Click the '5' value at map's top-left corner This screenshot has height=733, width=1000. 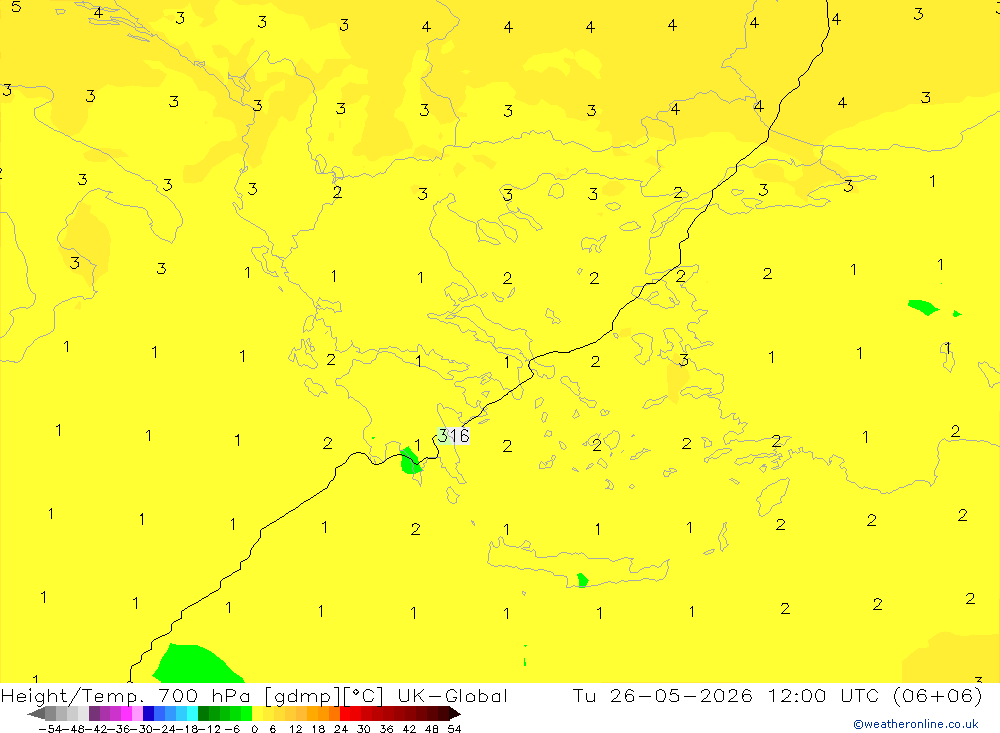pos(16,7)
